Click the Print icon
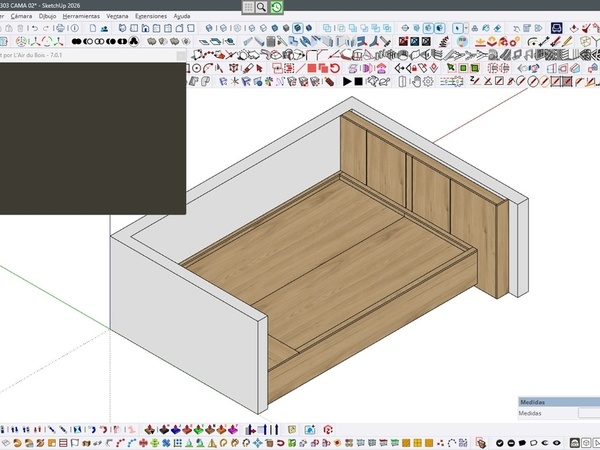 click(x=59, y=29)
